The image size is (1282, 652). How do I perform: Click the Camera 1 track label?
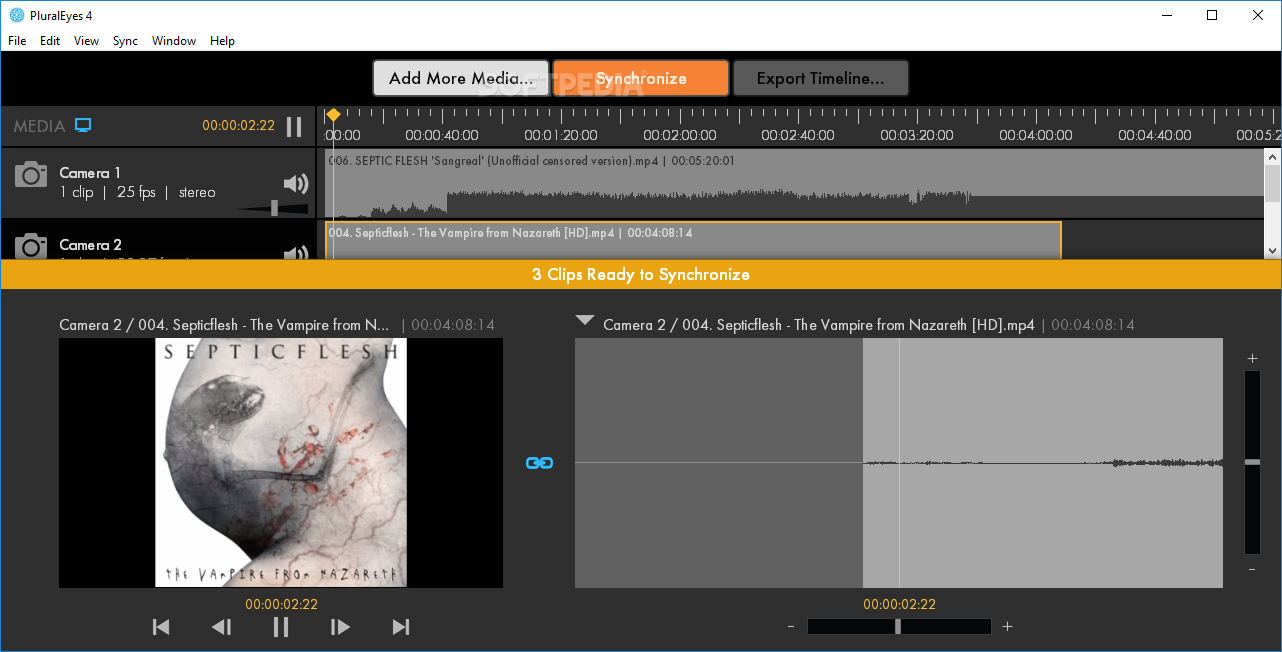click(x=90, y=173)
